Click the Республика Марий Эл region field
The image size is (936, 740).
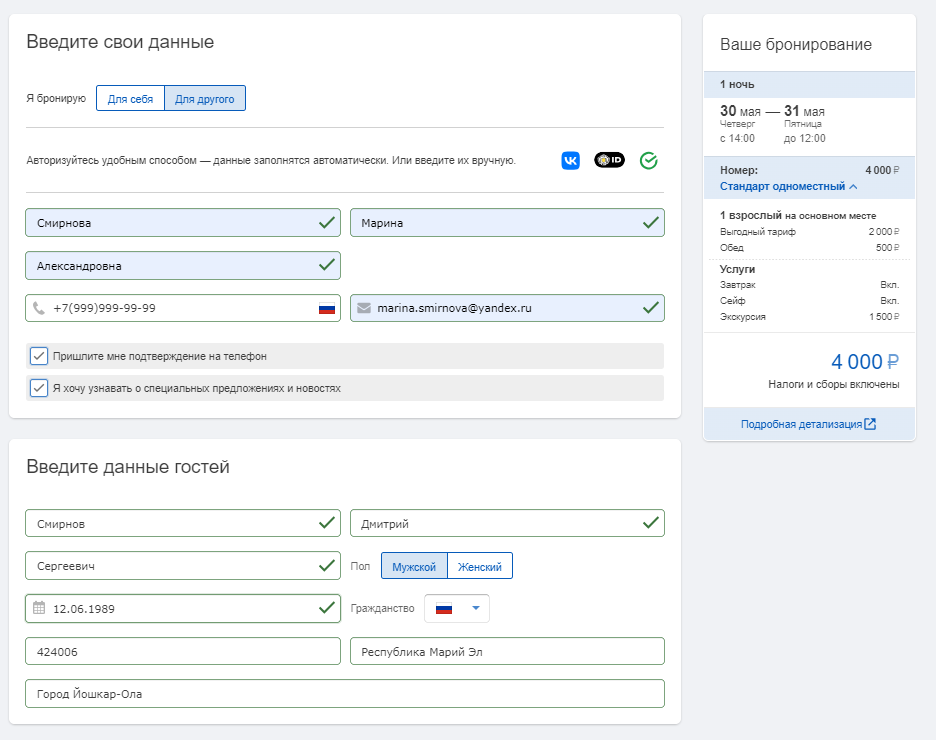pyautogui.click(x=507, y=651)
